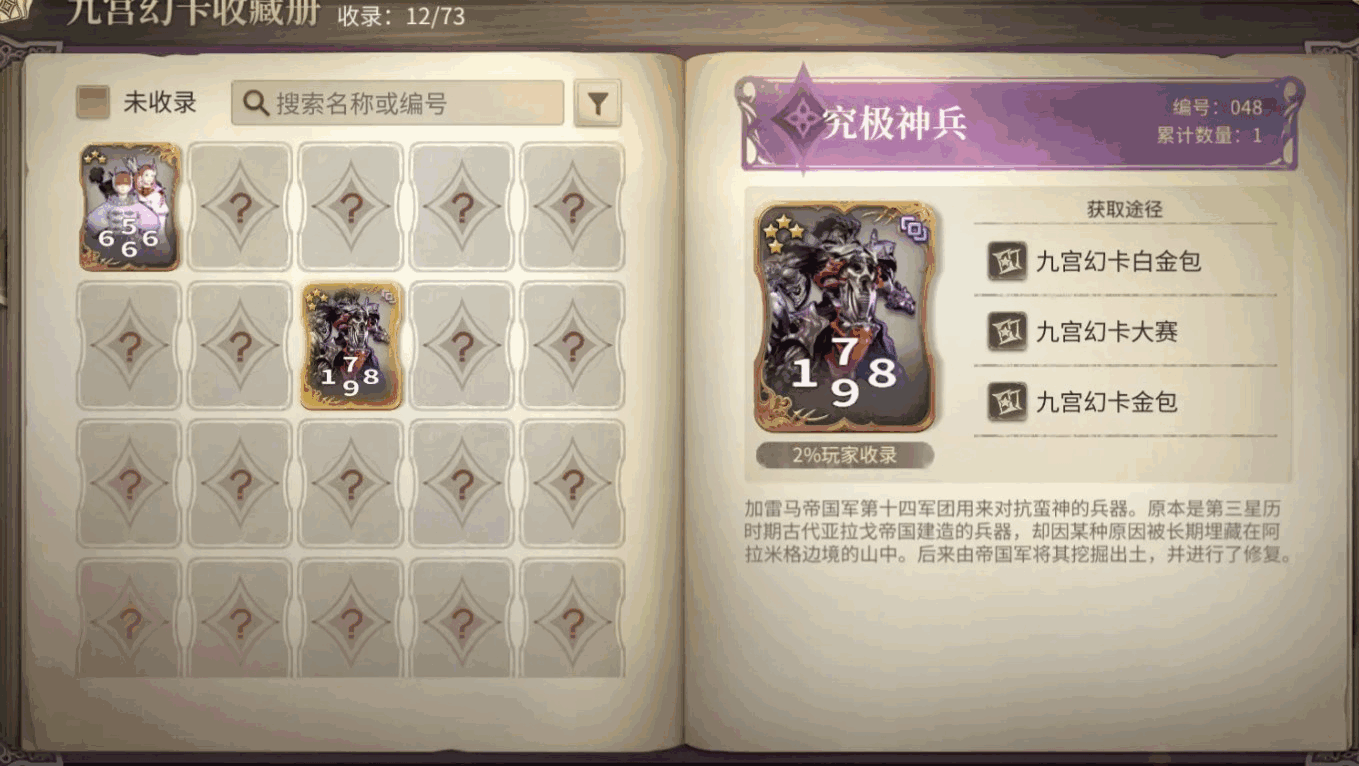The height and width of the screenshot is (766, 1359).
Task: Click the 九宫幻卡白金包 source icon
Action: coord(1007,262)
